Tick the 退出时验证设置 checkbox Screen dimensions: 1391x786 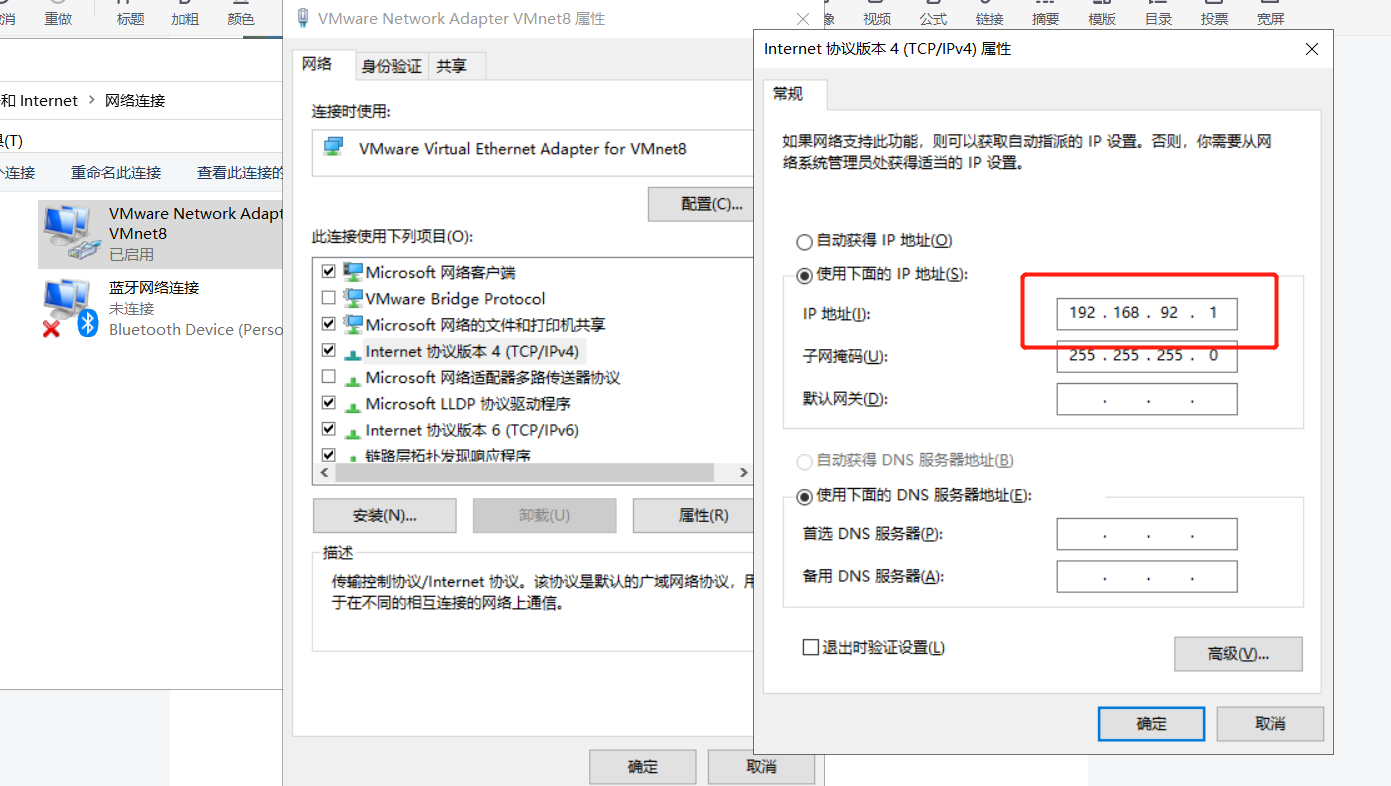coord(811,648)
